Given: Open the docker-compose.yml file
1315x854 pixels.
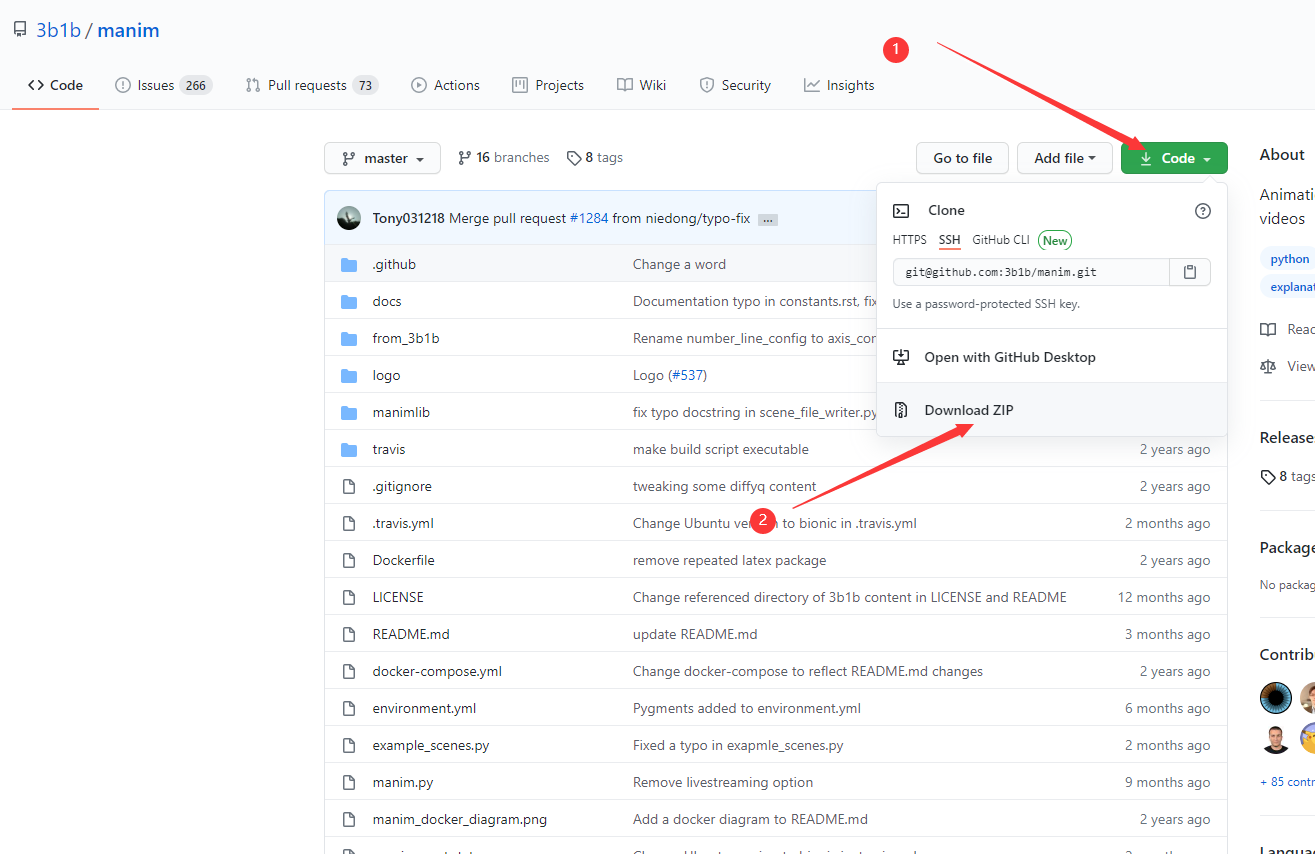Looking at the screenshot, I should (x=437, y=671).
